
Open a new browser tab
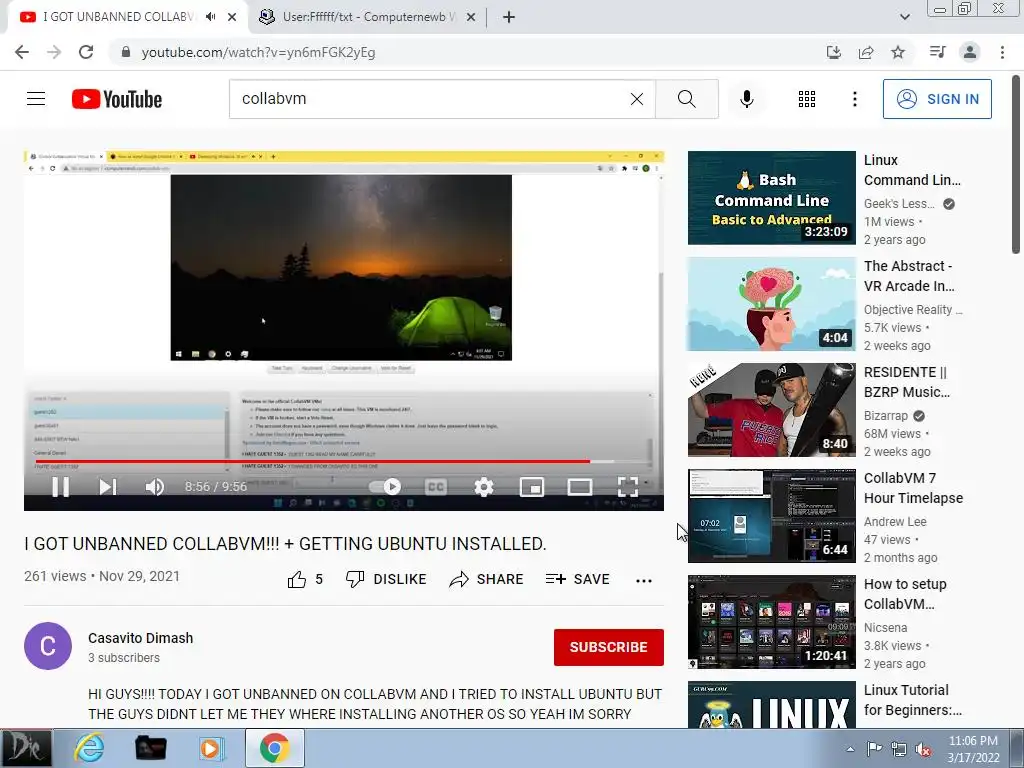(509, 17)
